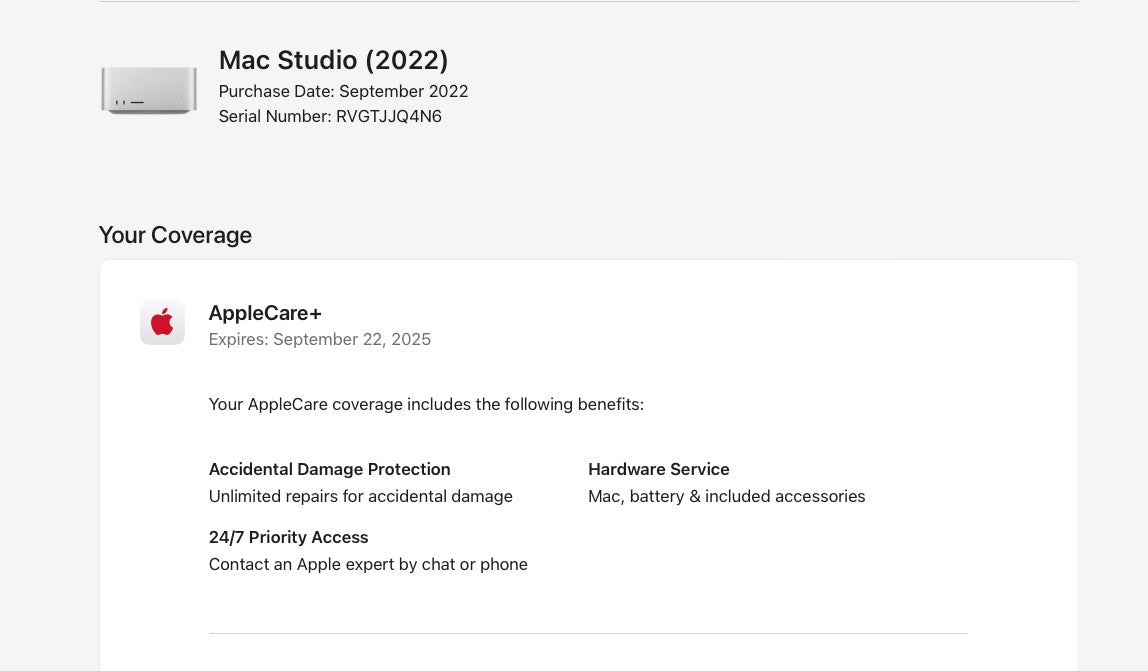
Task: Click the Purchase Date September 2022 line
Action: (x=343, y=91)
